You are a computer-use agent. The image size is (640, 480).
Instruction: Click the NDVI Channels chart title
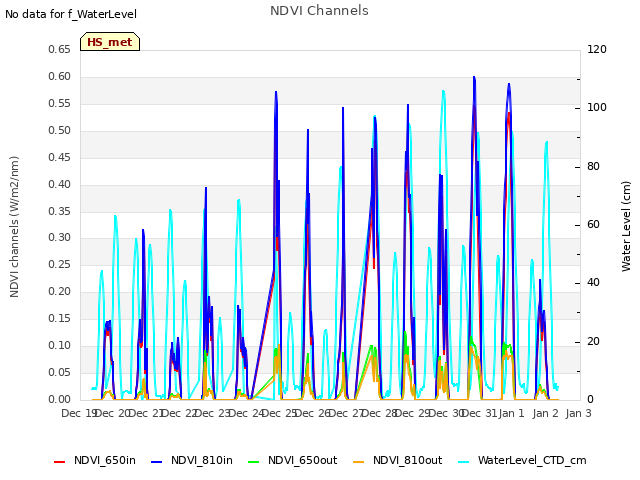click(x=319, y=11)
